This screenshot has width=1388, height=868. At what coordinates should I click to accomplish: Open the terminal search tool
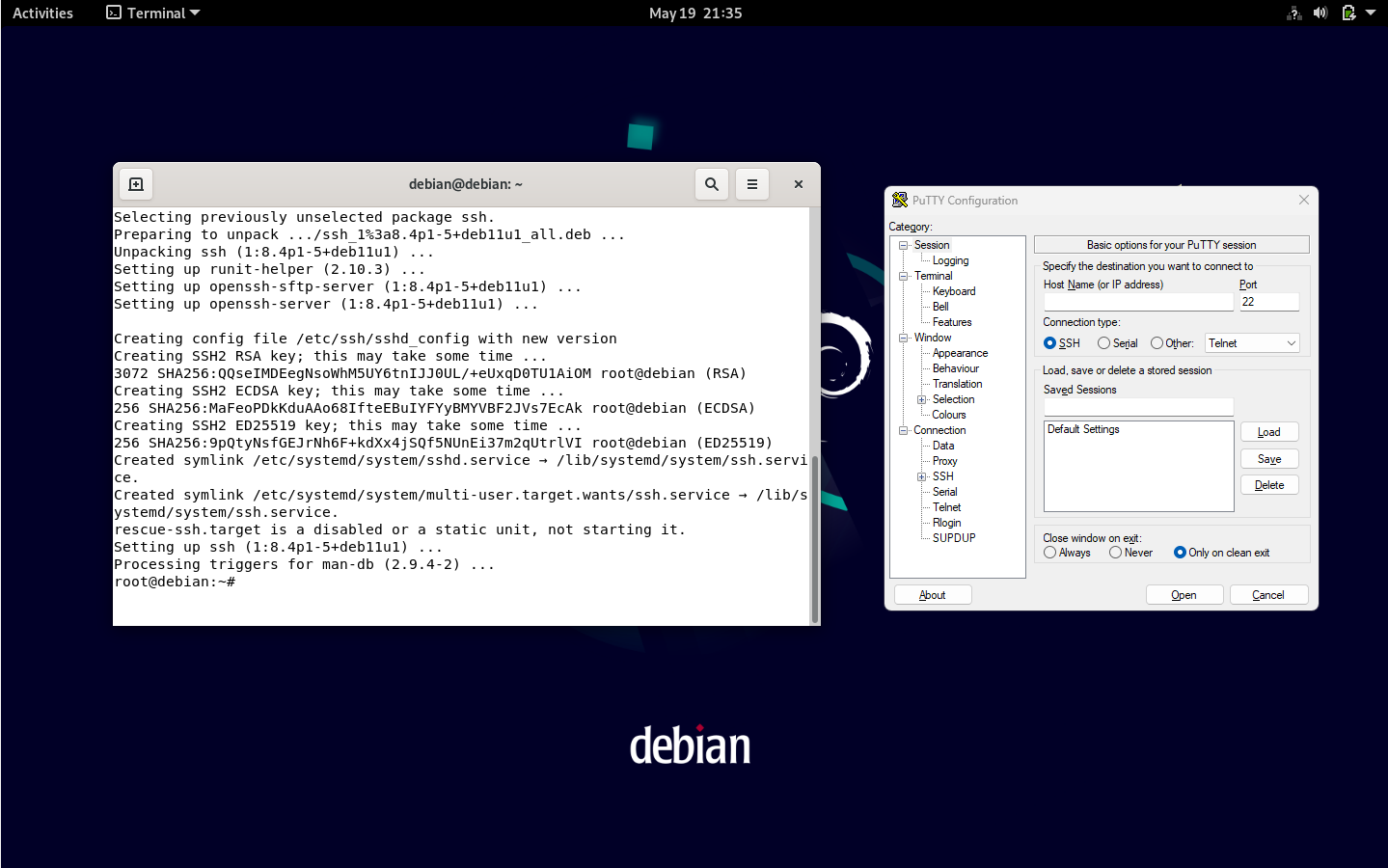coord(712,184)
